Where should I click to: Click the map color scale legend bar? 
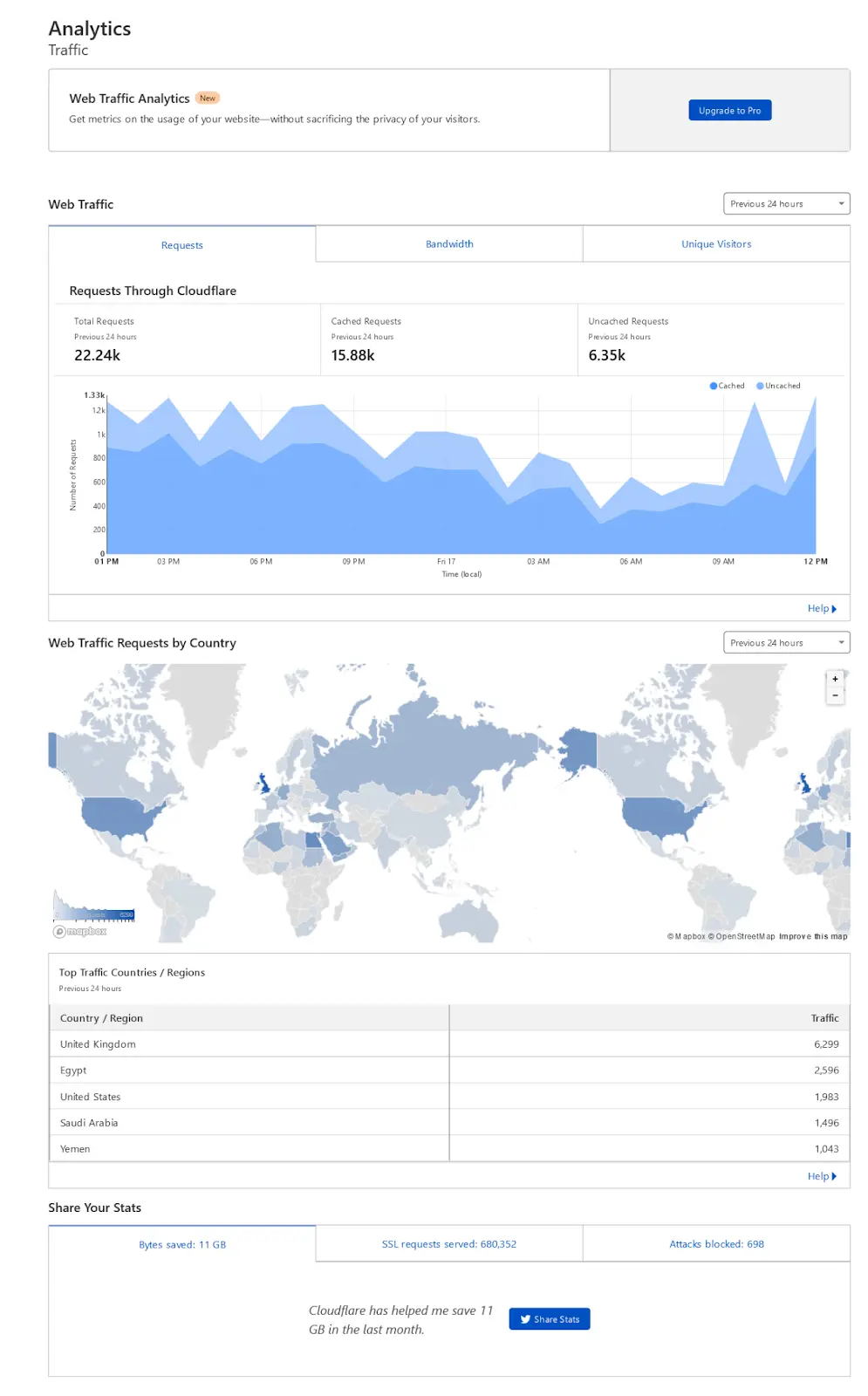click(94, 913)
